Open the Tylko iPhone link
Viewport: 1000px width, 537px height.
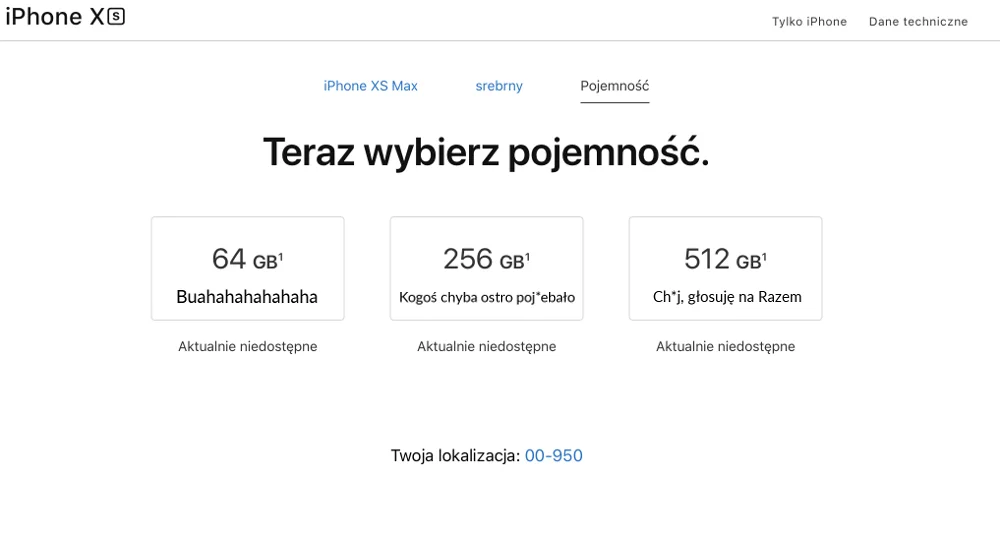click(x=809, y=22)
